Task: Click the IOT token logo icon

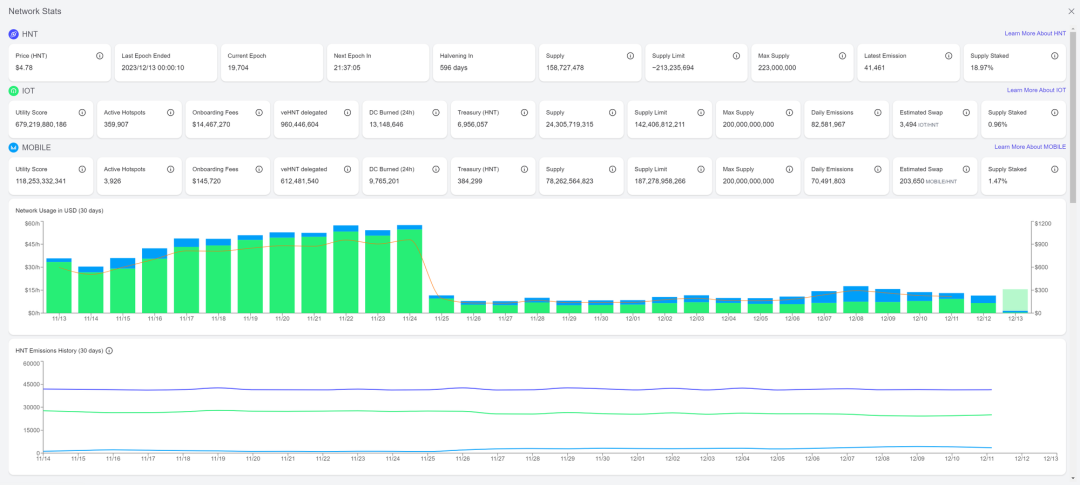Action: (x=14, y=91)
